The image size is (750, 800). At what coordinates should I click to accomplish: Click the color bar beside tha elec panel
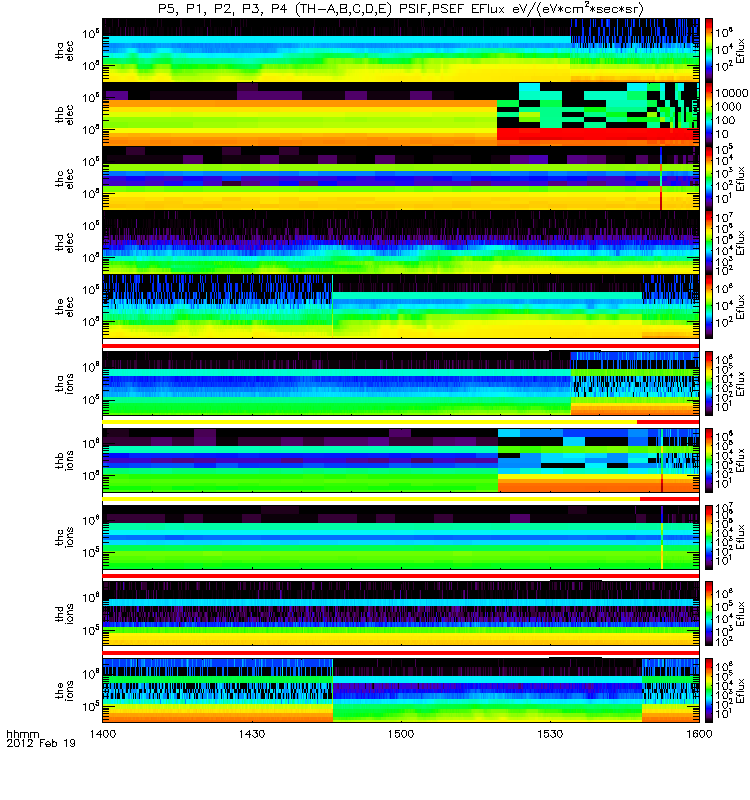pos(709,50)
